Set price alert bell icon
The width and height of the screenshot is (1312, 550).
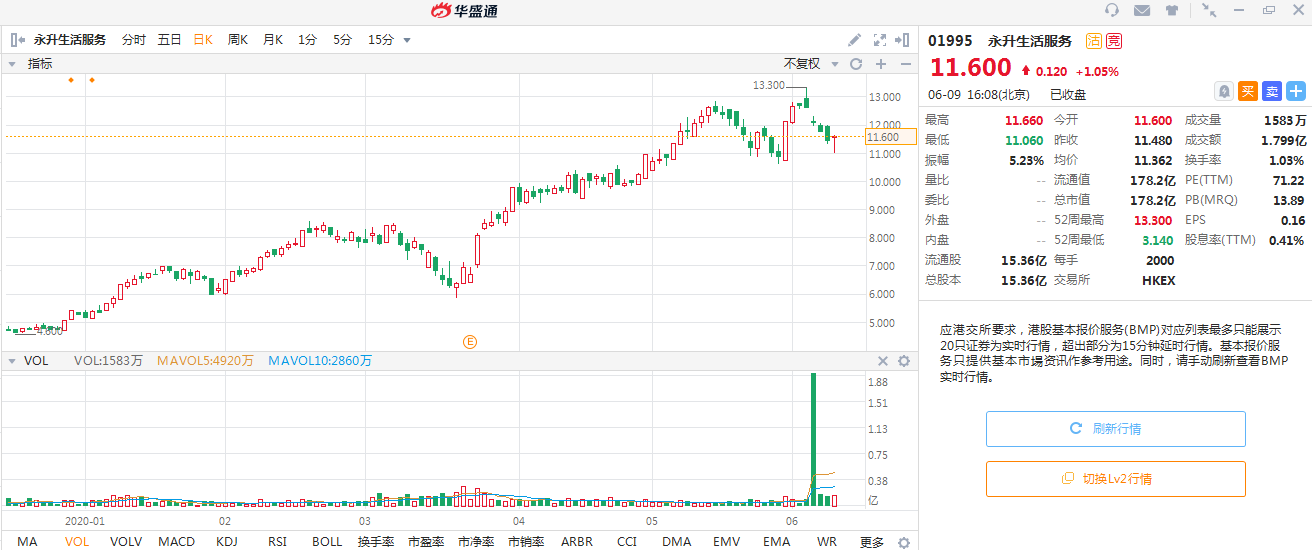1224,91
